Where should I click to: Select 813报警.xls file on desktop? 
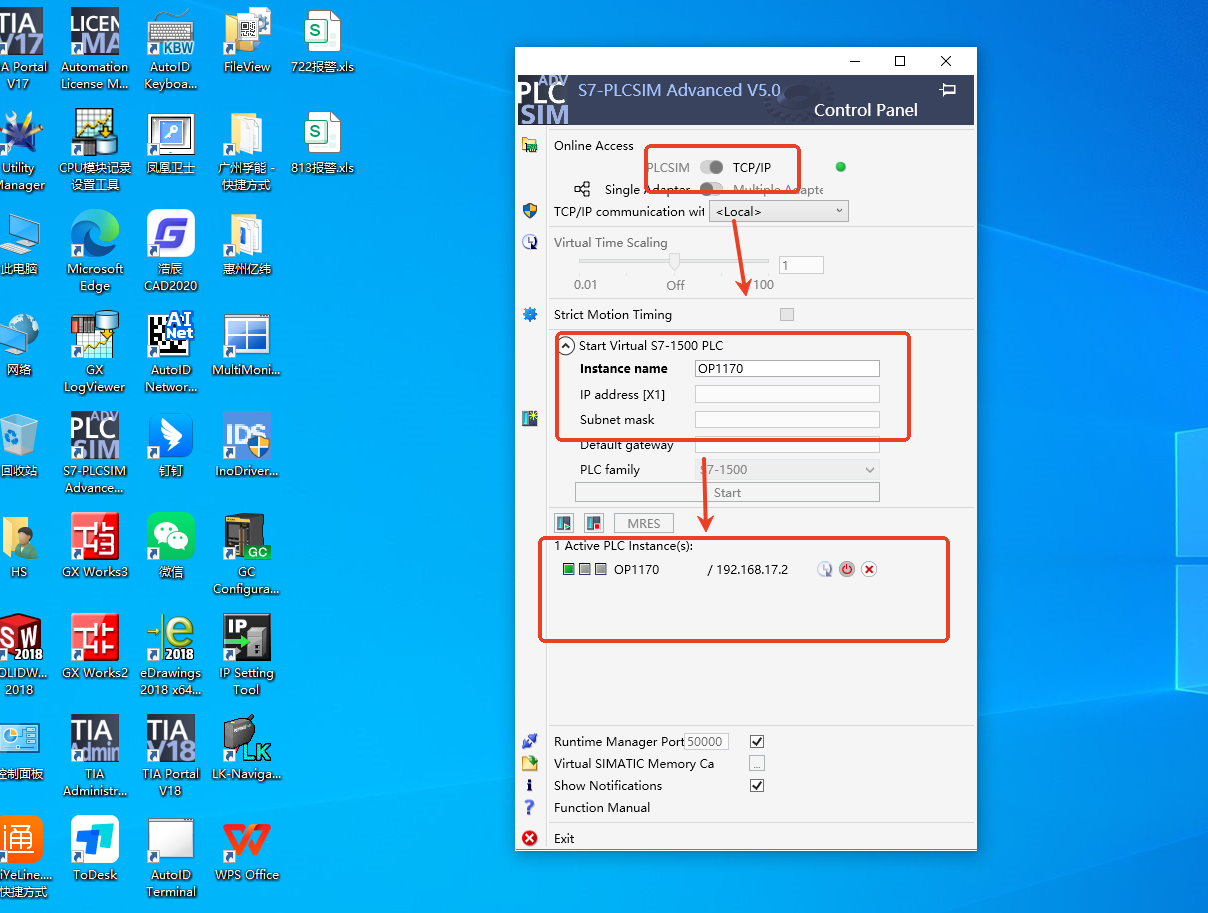[323, 141]
